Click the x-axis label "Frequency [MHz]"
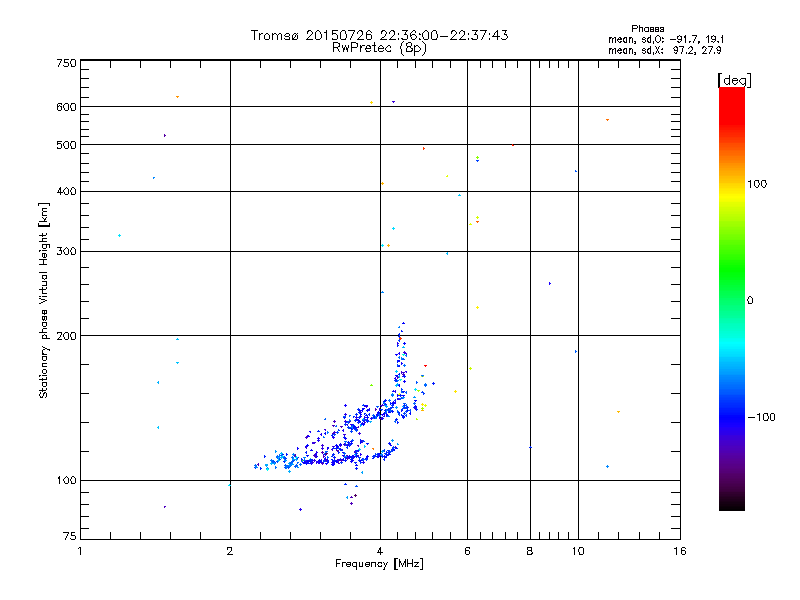This screenshot has height=600, width=800. click(x=379, y=564)
